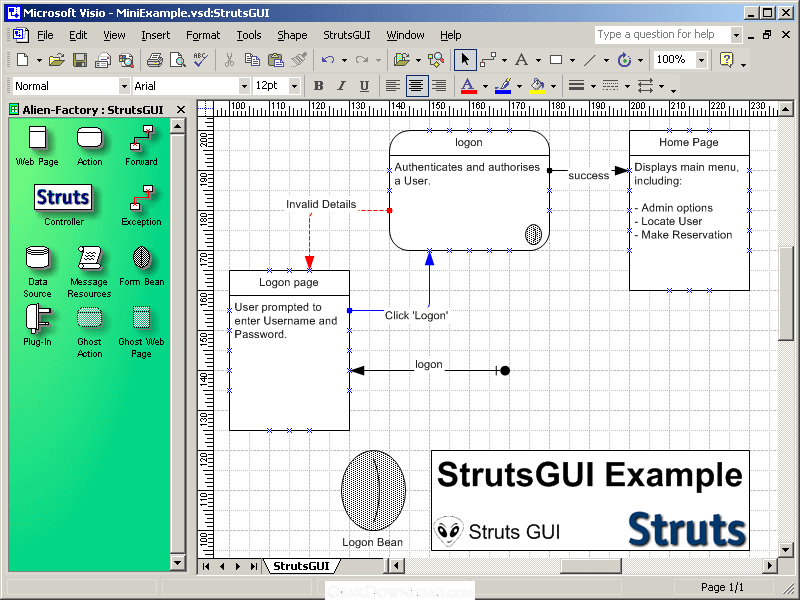Click the Undo arrow
The width and height of the screenshot is (800, 600).
[328, 60]
